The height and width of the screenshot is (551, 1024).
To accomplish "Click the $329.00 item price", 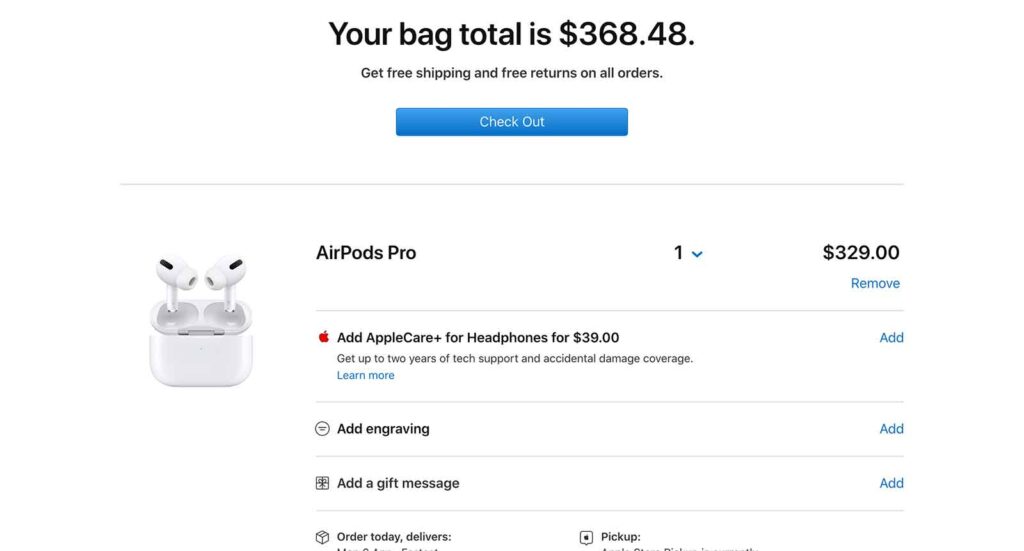I will point(861,253).
